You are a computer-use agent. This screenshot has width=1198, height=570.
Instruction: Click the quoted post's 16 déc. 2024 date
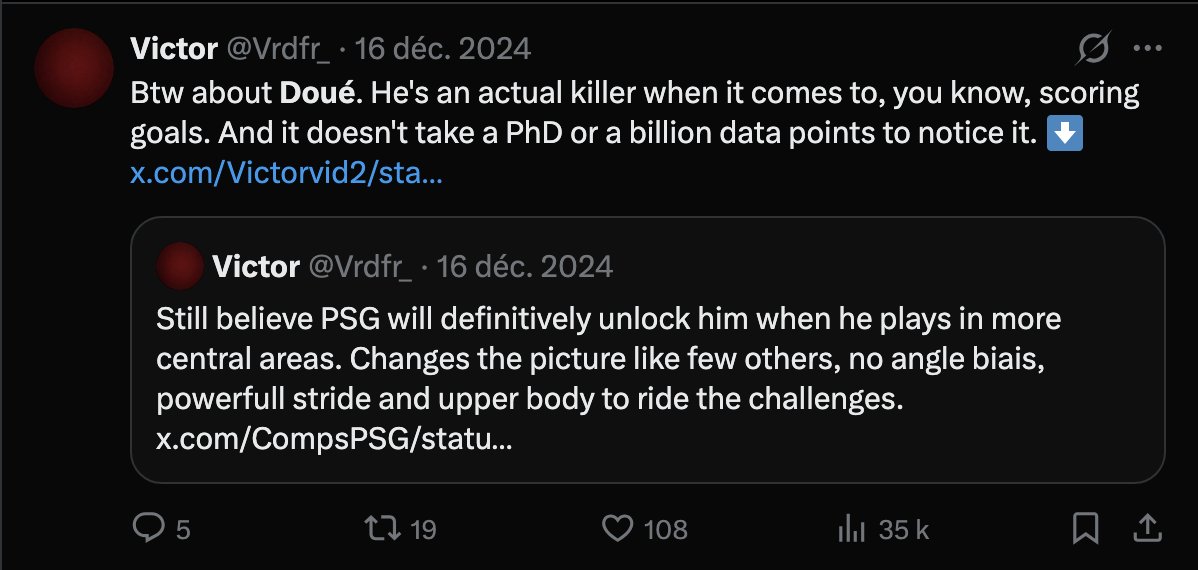pyautogui.click(x=525, y=266)
